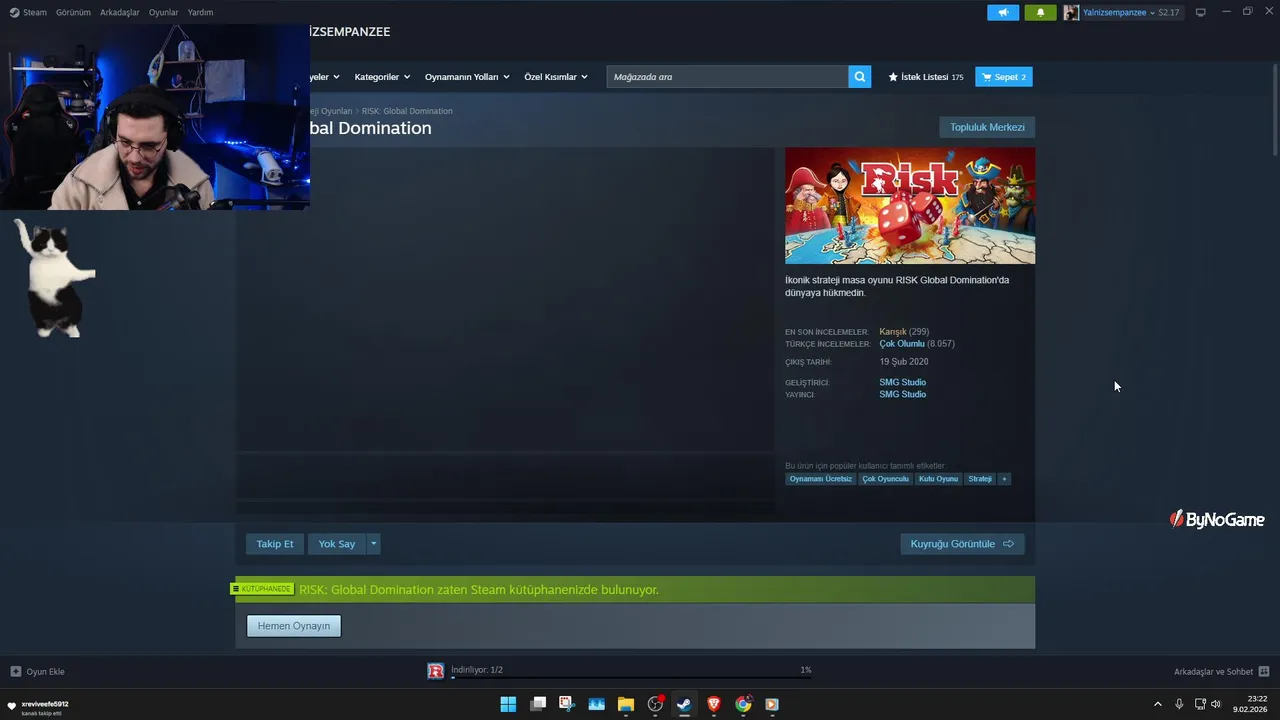Expand the Oynamanın Yolları dropdown
Viewport: 1280px width, 720px height.
[467, 77]
